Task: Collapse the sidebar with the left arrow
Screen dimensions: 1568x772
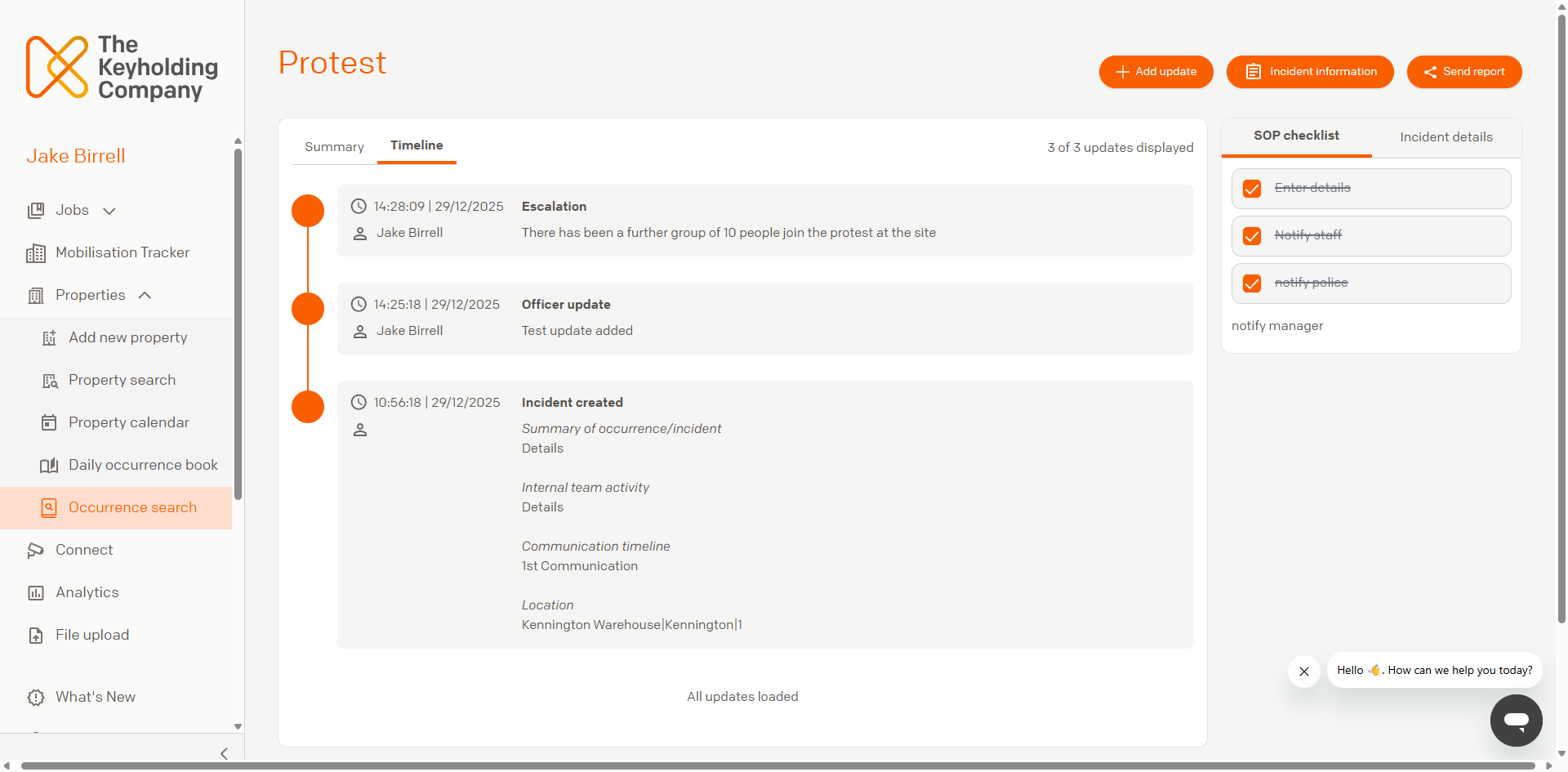Action: [224, 754]
